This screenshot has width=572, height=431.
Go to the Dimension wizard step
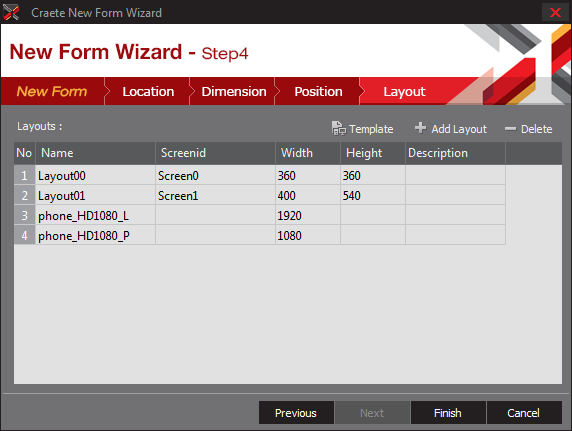234,91
